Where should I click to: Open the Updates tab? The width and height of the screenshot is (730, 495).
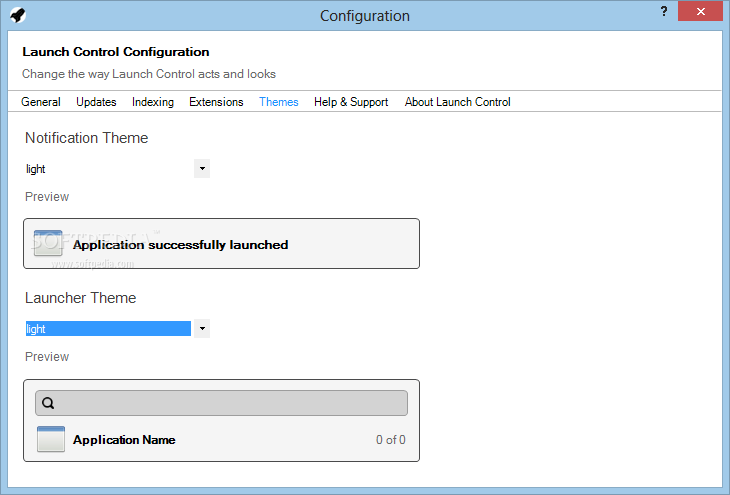(96, 102)
